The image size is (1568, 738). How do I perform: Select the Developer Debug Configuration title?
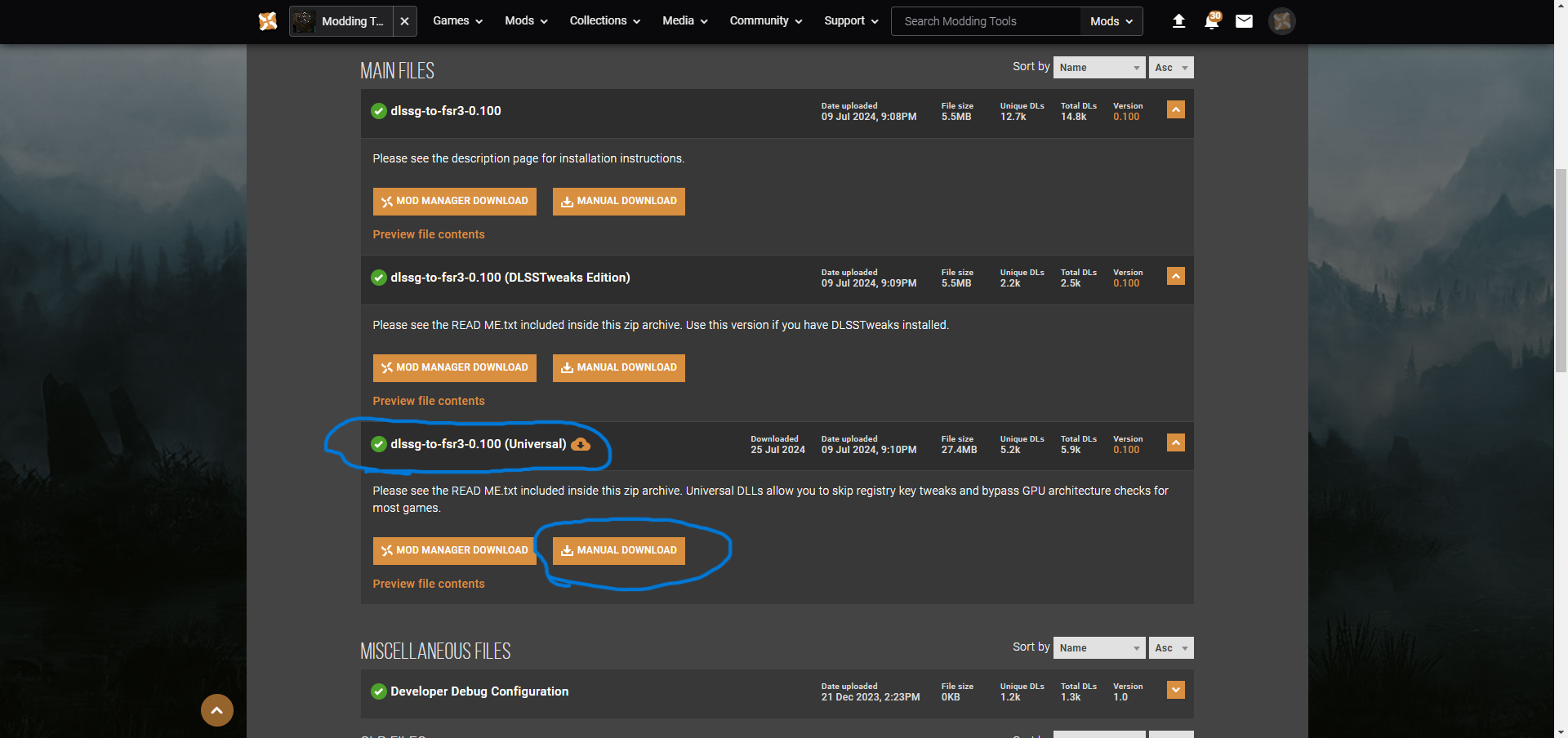click(x=479, y=691)
